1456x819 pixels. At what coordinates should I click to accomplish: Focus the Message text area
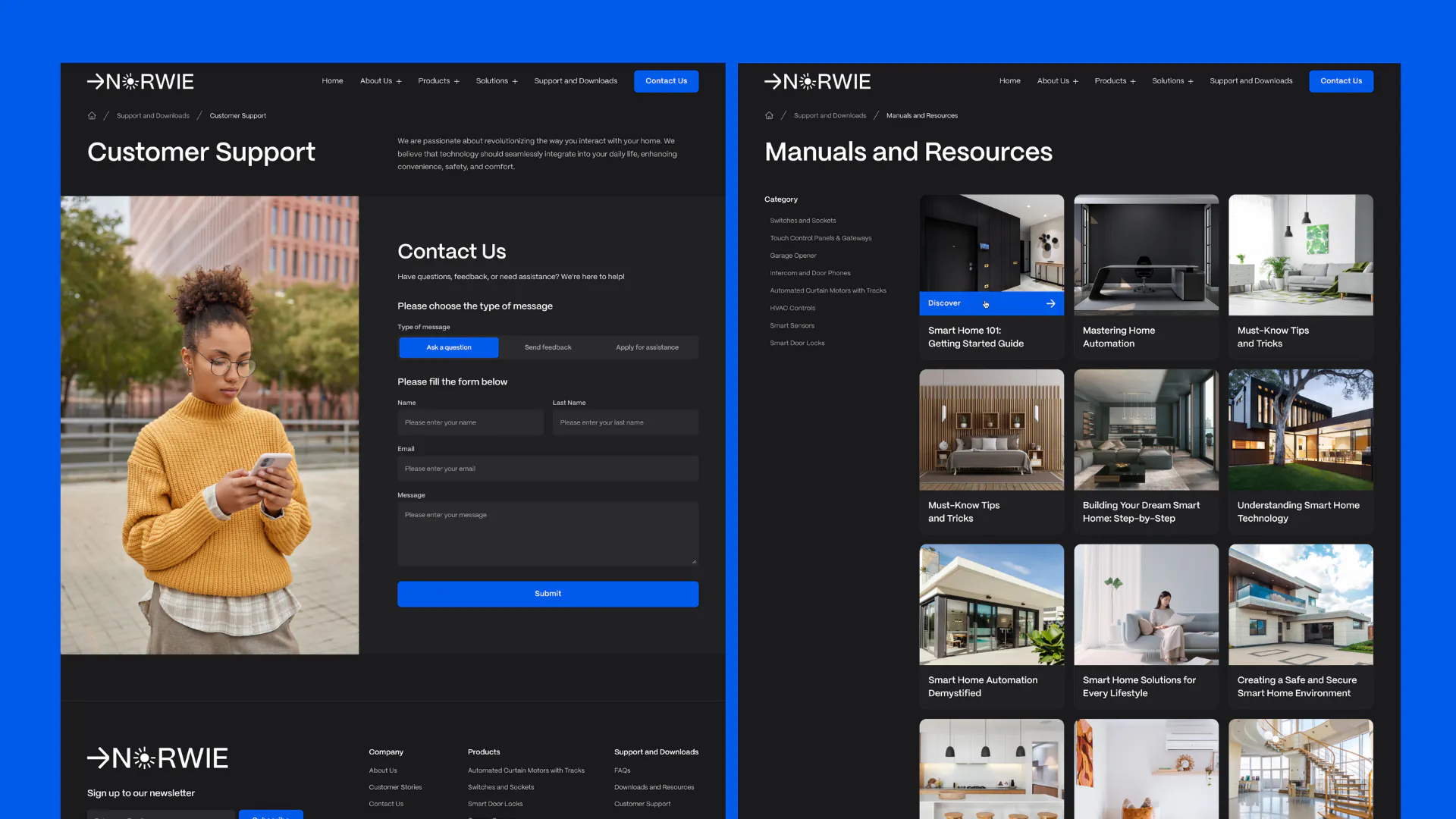point(548,534)
